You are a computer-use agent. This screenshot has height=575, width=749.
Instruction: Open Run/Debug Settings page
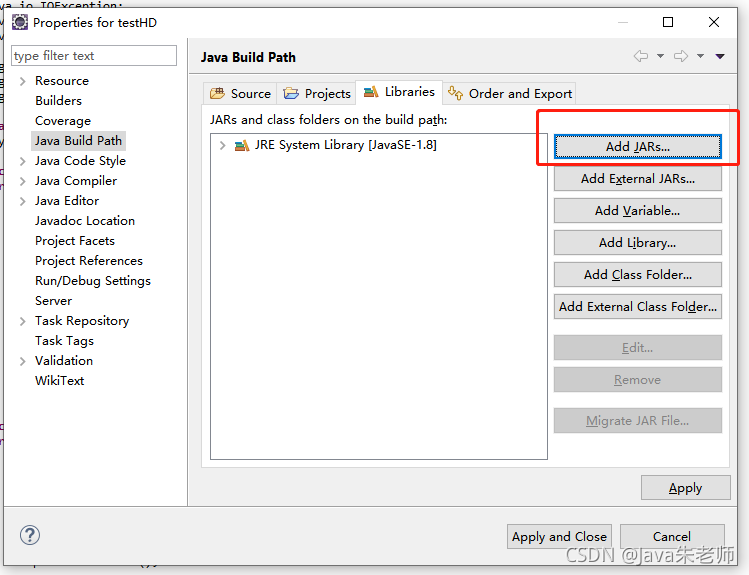pyautogui.click(x=93, y=281)
